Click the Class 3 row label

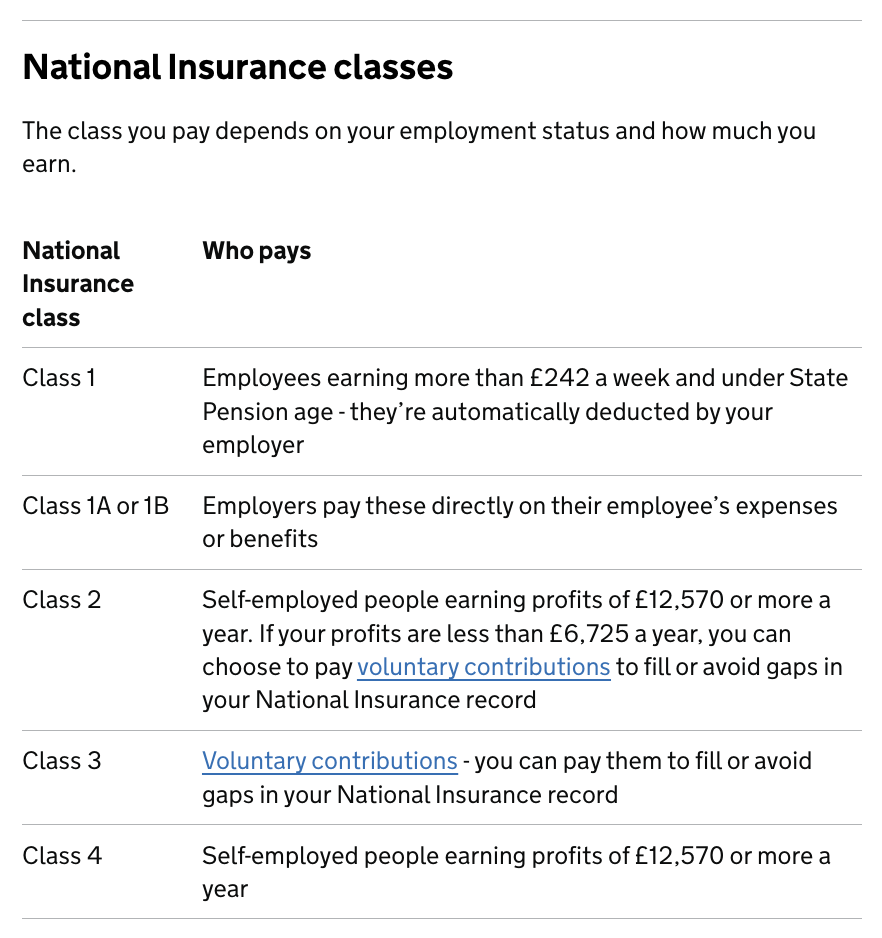(62, 761)
